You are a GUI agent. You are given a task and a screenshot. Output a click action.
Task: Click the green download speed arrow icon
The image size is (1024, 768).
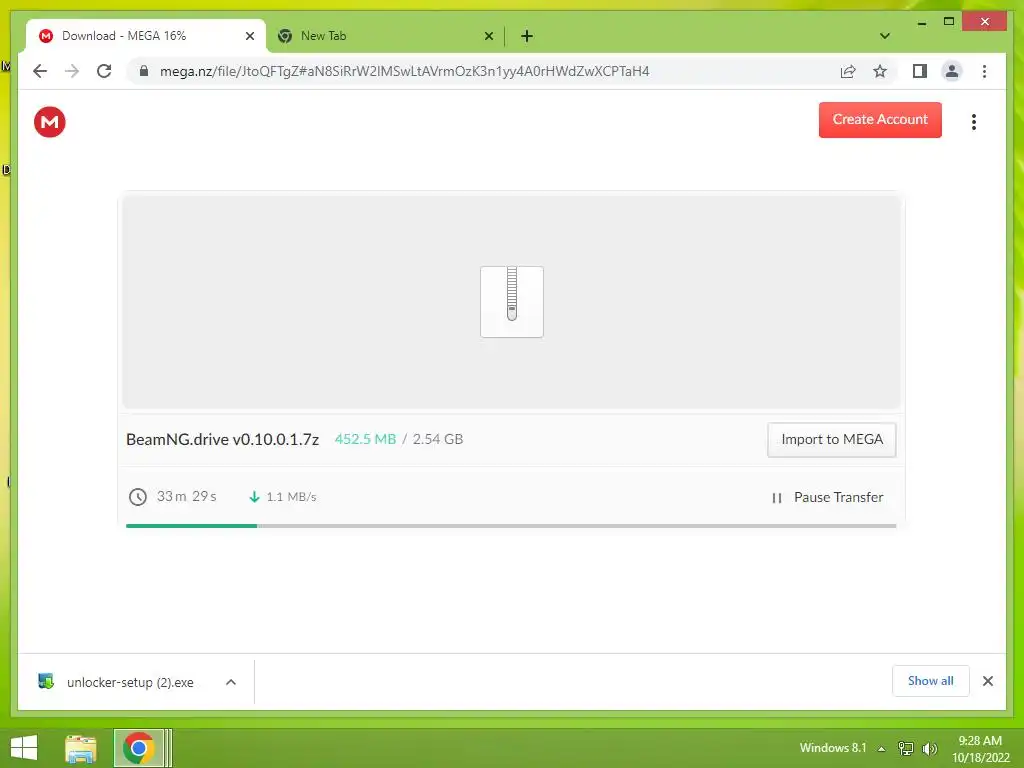254,497
